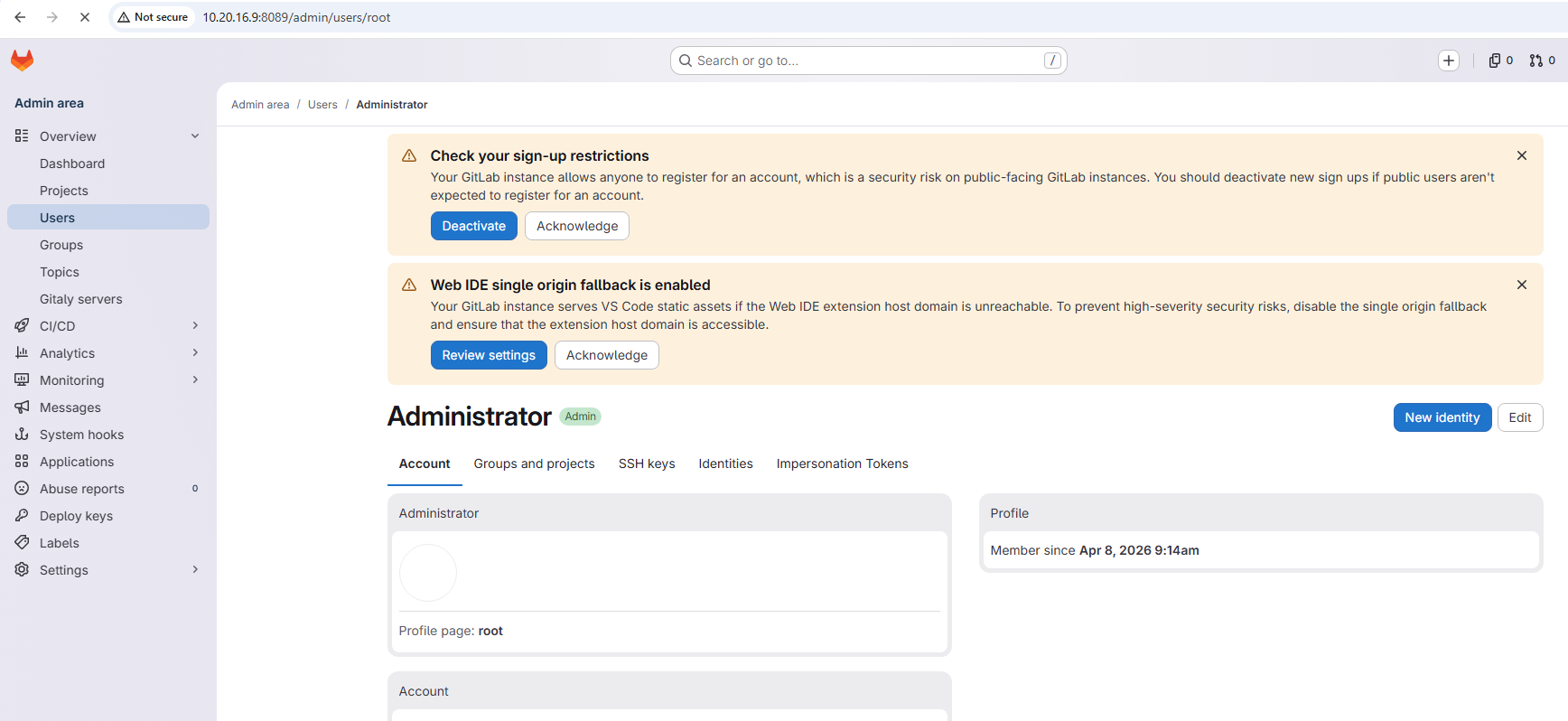Collapse the Overview section chevron
The width and height of the screenshot is (1568, 721).
pos(195,136)
